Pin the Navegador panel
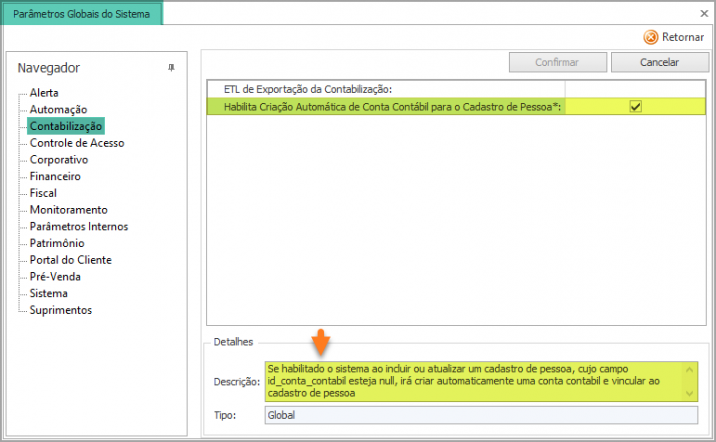 coord(171,68)
